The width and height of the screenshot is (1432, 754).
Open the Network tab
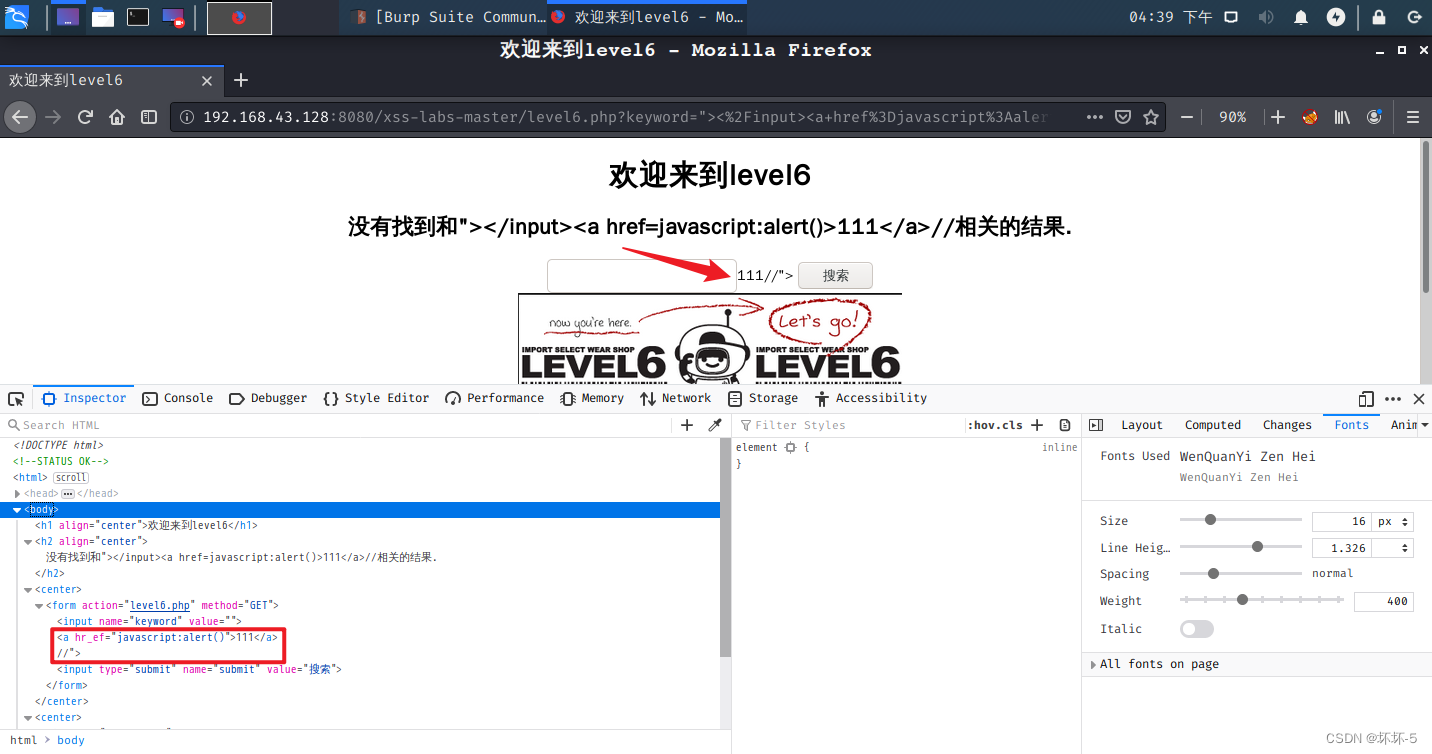pyautogui.click(x=675, y=398)
